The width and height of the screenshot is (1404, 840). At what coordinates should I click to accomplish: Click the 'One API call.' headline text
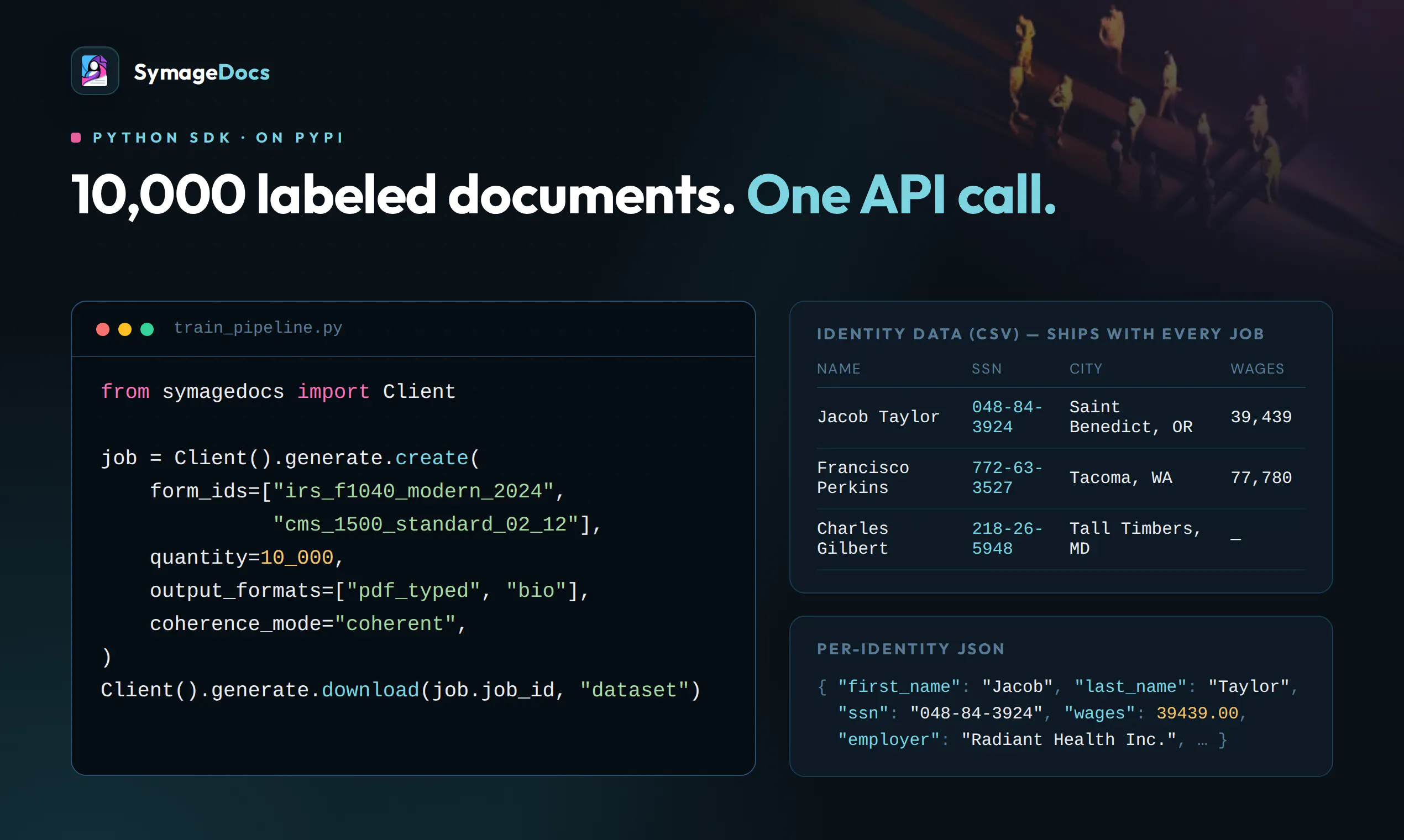pos(902,194)
